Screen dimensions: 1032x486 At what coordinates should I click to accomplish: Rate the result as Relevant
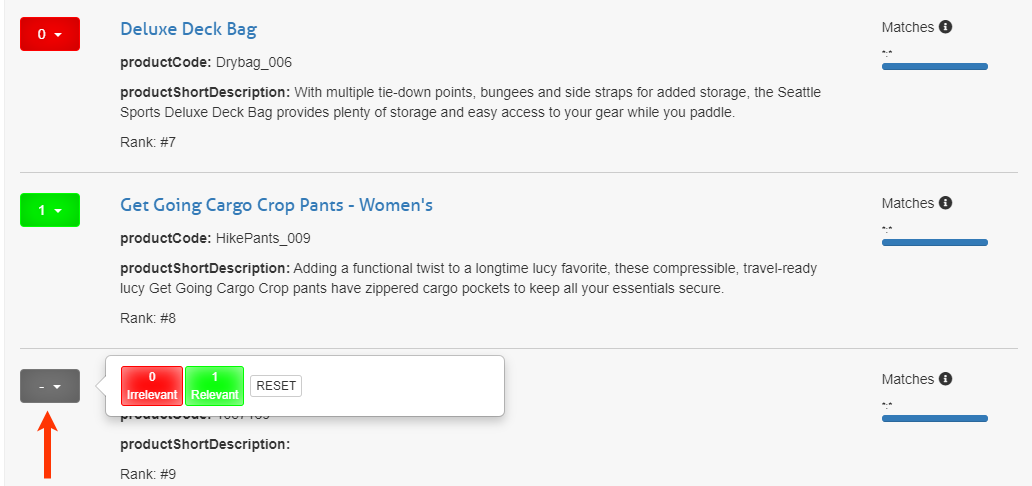[215, 385]
